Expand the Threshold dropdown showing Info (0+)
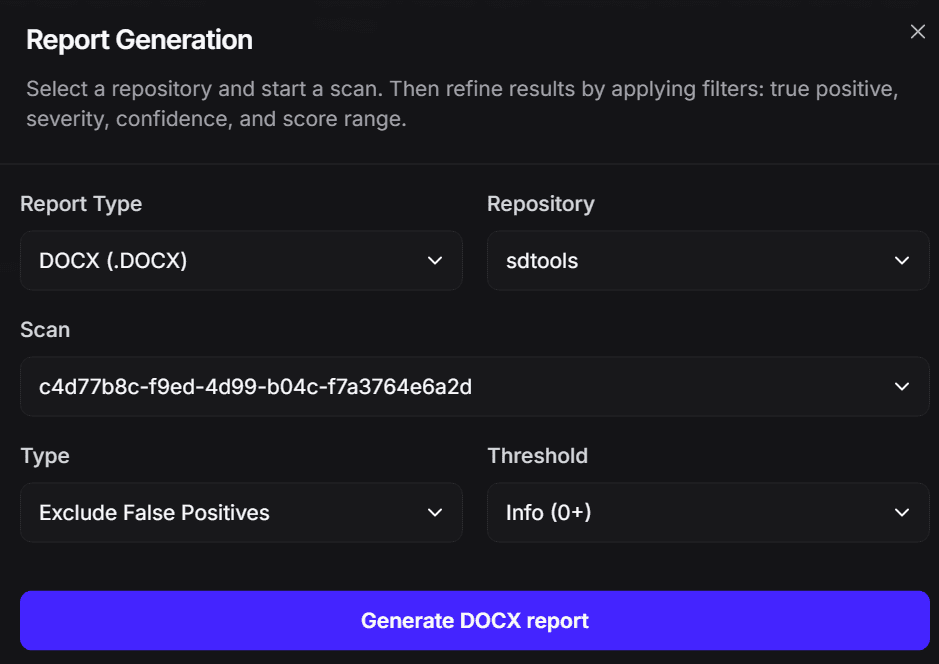The image size is (939, 664). [708, 513]
